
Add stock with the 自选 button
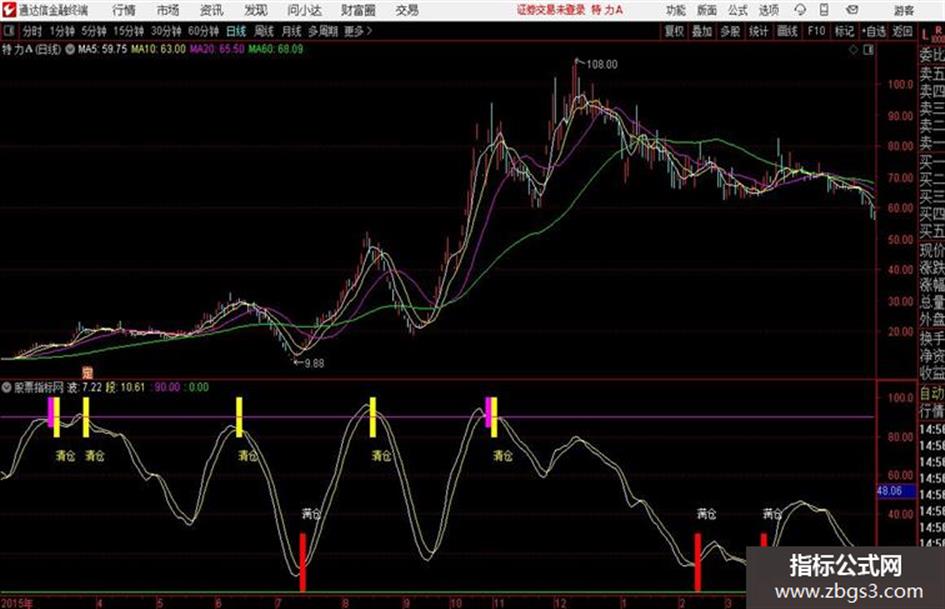coord(874,31)
